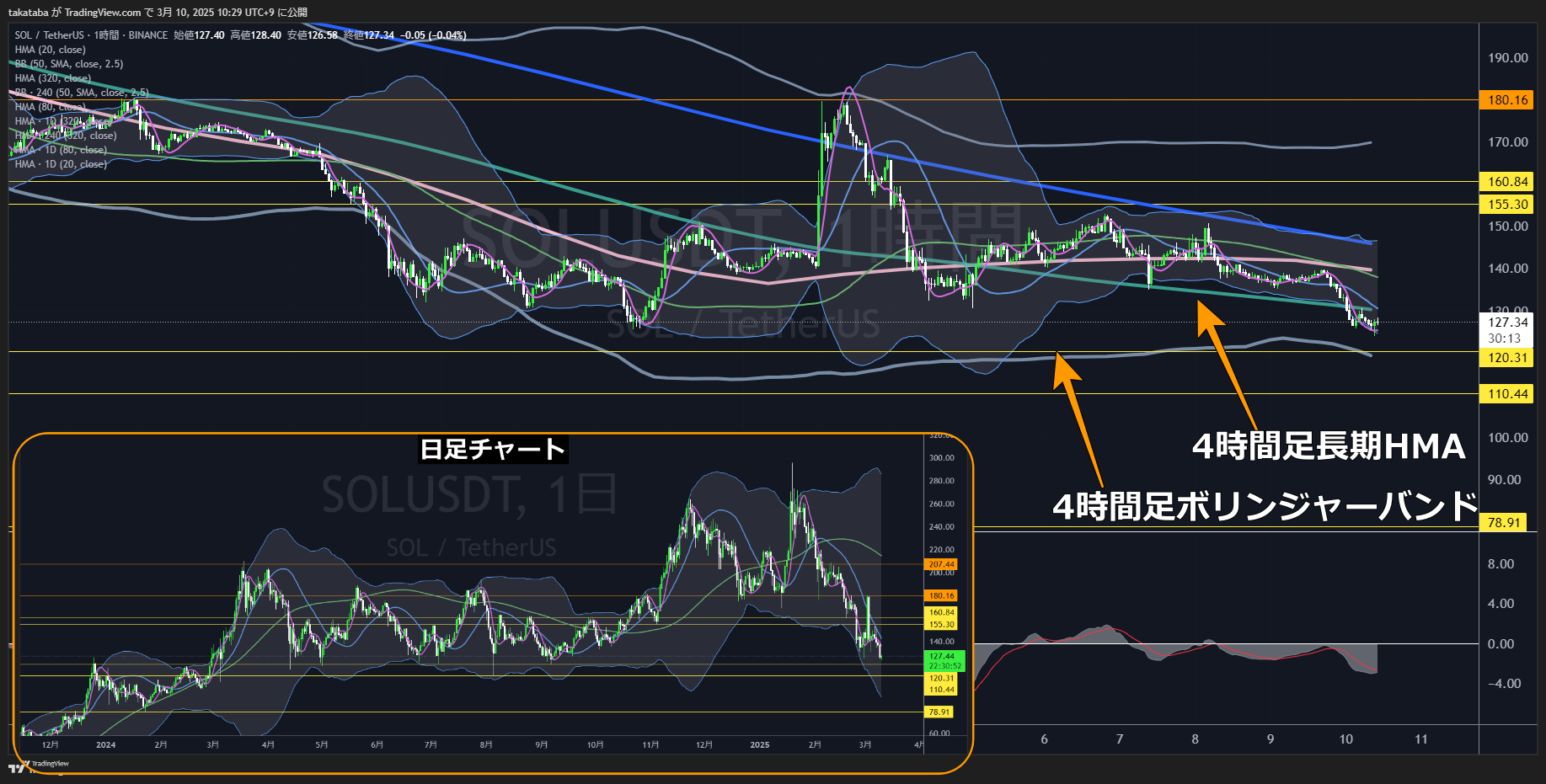Viewport: 1546px width, 784px height.
Task: Click the yellow 160.84 price label on main axis
Action: click(x=1507, y=181)
